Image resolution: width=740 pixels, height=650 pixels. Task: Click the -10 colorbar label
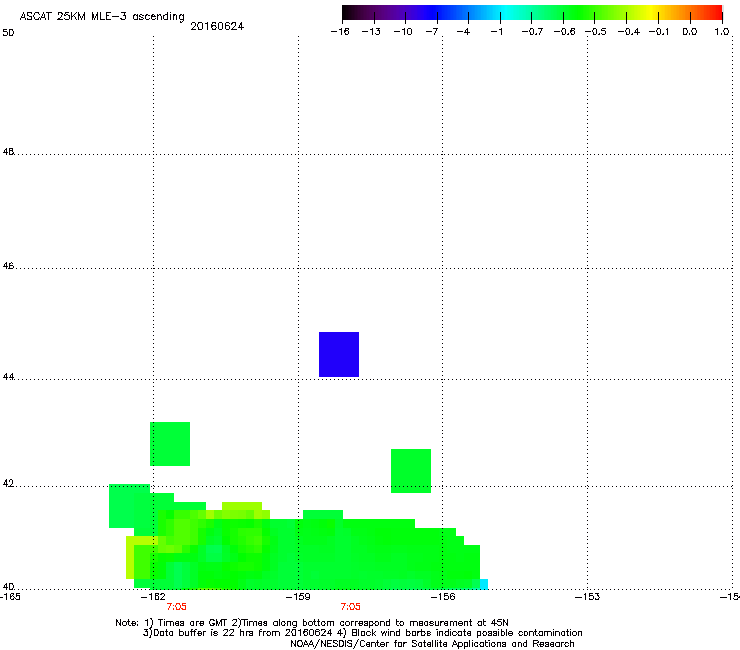403,32
